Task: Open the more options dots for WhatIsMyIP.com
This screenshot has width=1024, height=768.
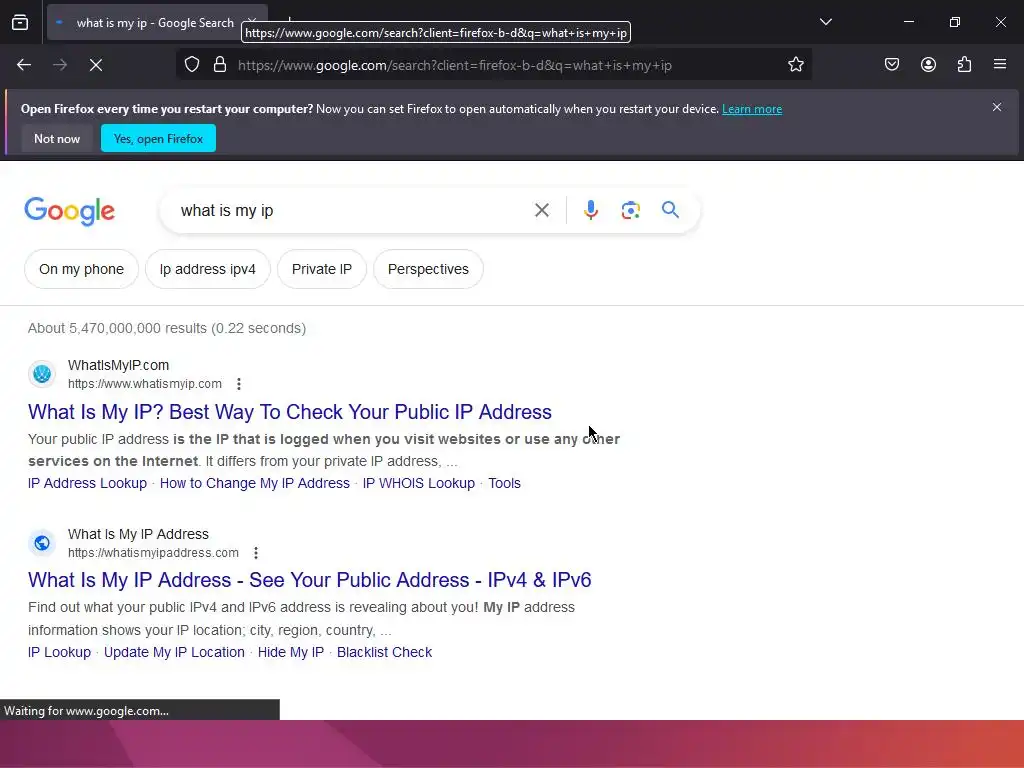Action: pos(239,384)
